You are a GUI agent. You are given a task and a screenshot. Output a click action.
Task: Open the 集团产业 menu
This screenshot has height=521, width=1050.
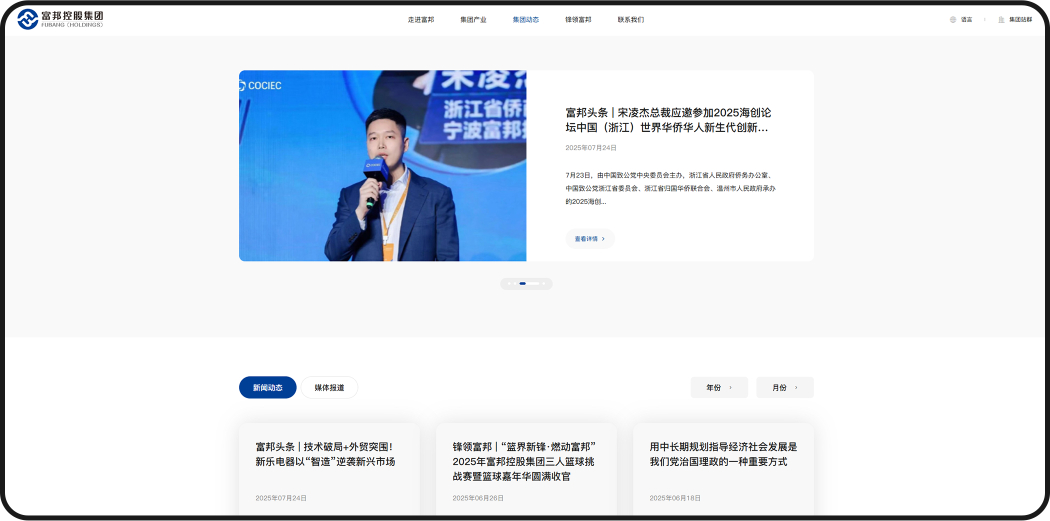click(x=473, y=19)
